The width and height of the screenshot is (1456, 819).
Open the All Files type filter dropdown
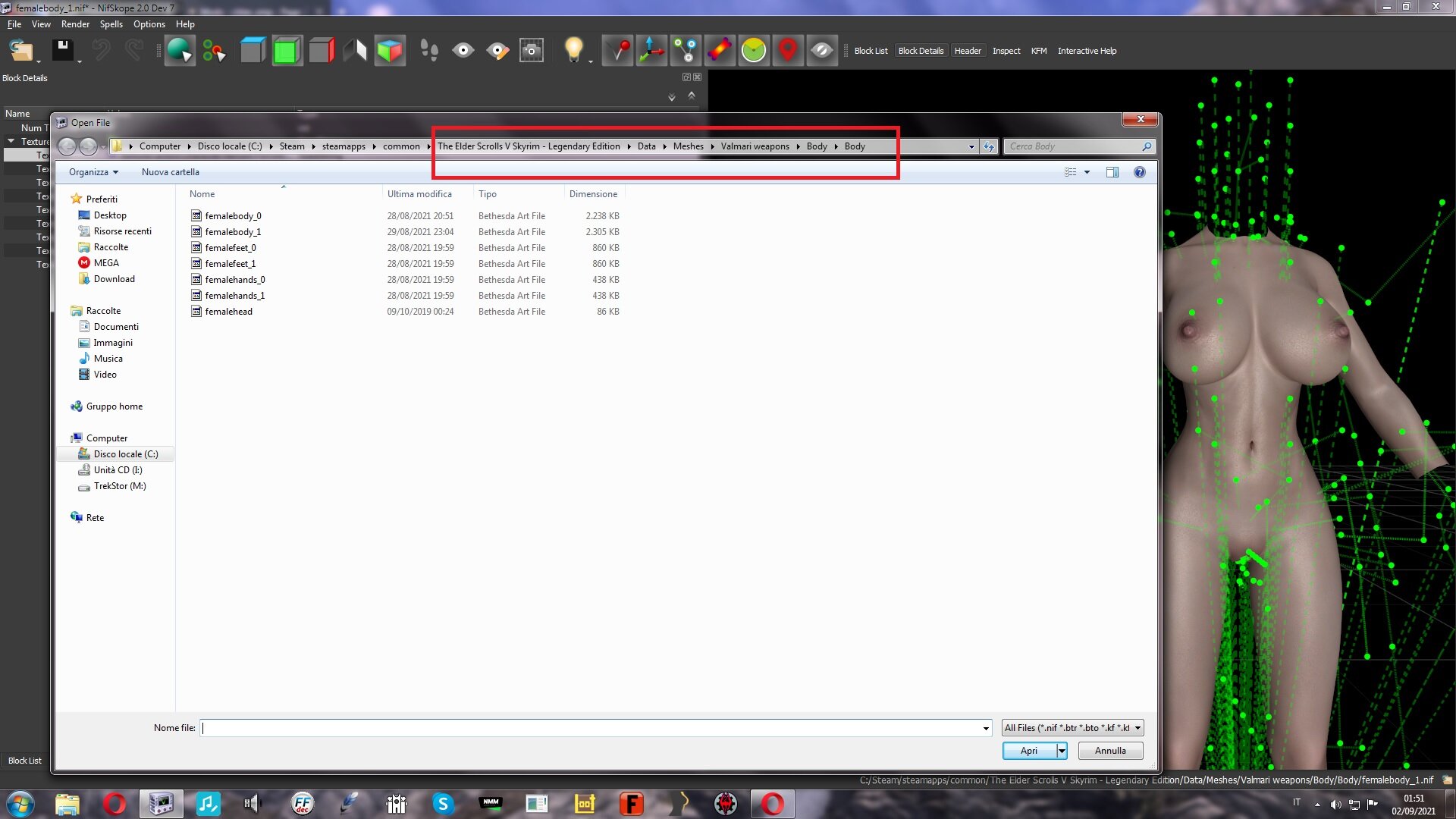click(1072, 728)
